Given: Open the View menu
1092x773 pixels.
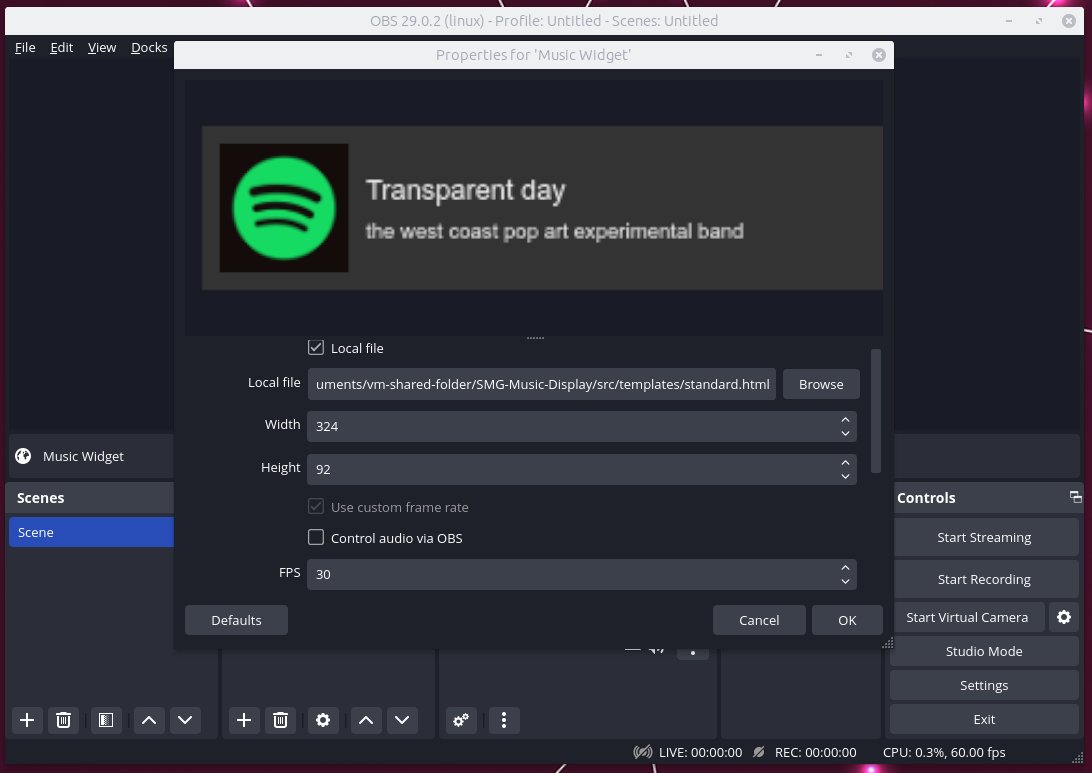Looking at the screenshot, I should (x=102, y=47).
